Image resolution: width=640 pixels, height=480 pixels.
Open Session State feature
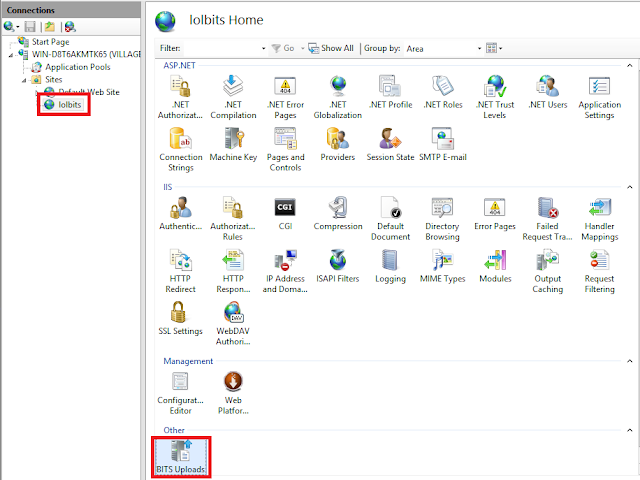coord(390,145)
